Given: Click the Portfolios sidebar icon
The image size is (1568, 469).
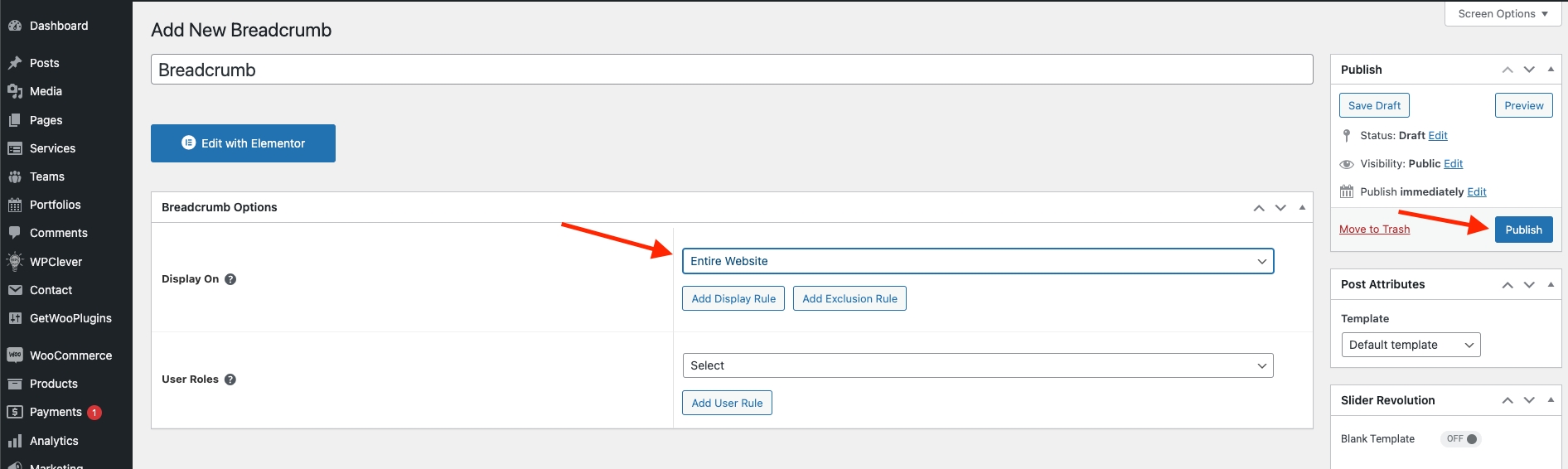Looking at the screenshot, I should coord(15,205).
